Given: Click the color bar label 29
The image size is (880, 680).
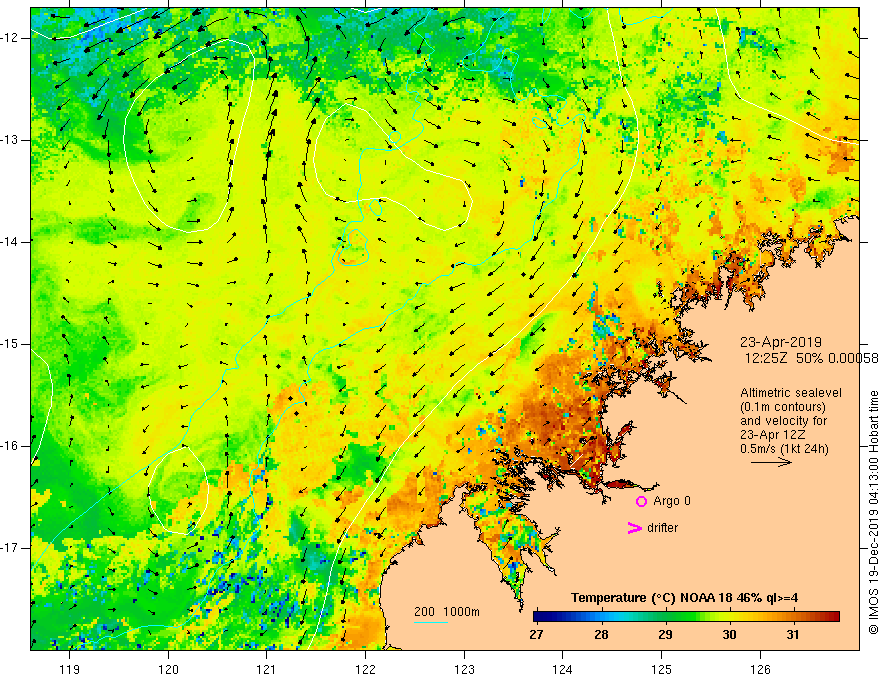Looking at the screenshot, I should 665,635.
